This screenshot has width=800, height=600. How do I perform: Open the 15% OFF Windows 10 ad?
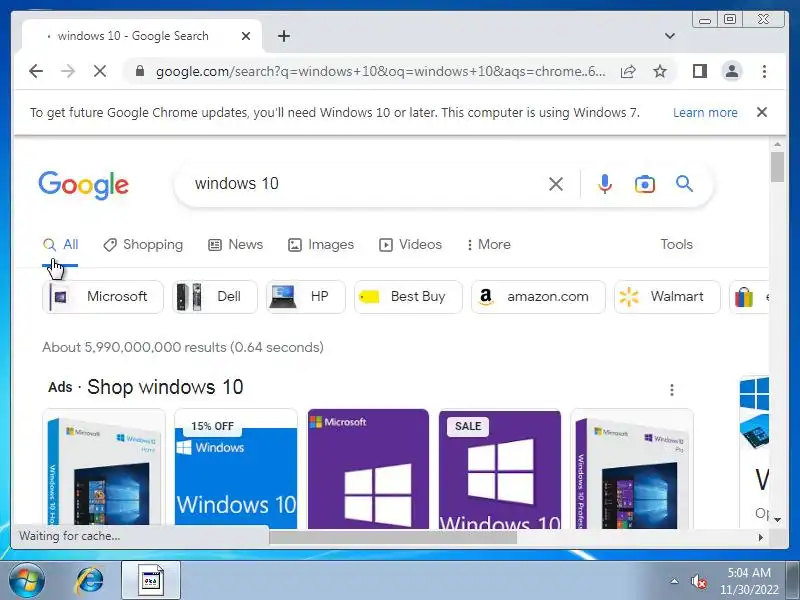tap(236, 468)
